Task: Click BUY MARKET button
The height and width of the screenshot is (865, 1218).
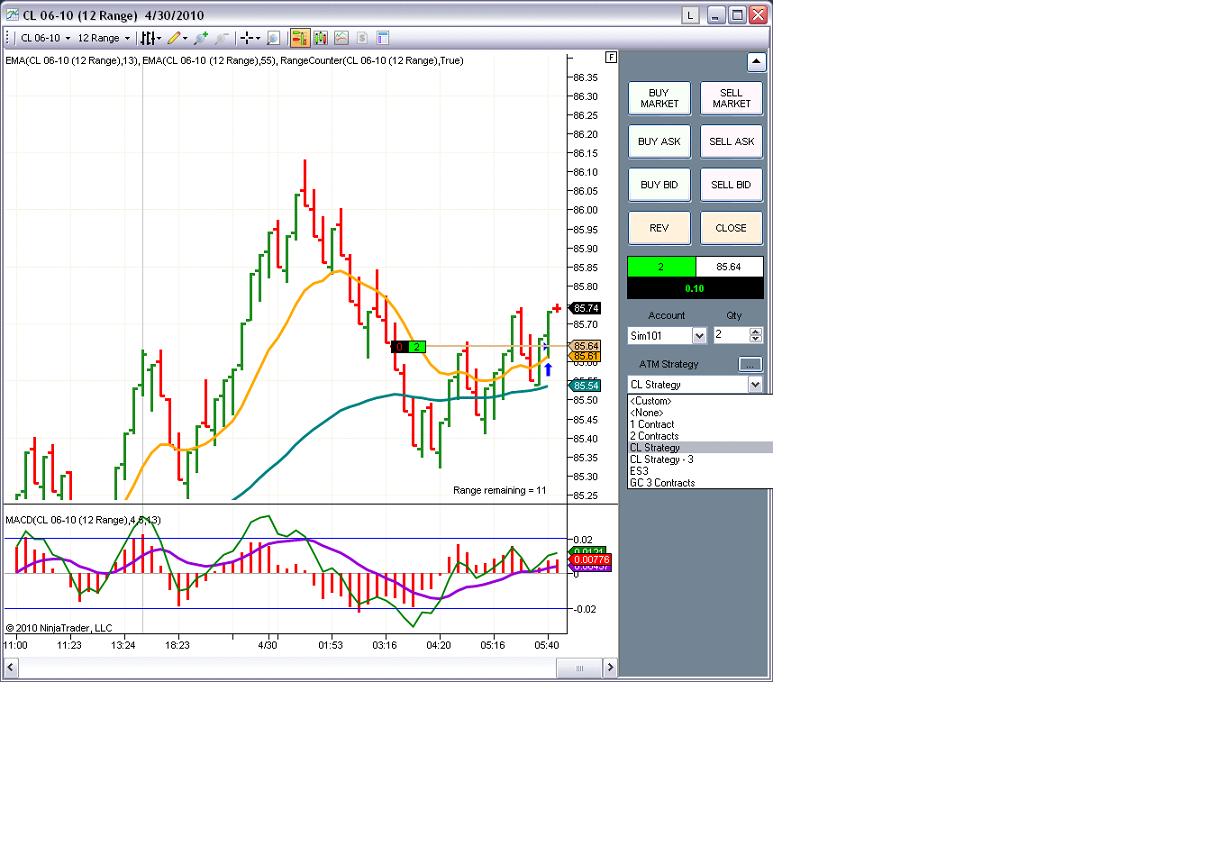Action: point(659,98)
